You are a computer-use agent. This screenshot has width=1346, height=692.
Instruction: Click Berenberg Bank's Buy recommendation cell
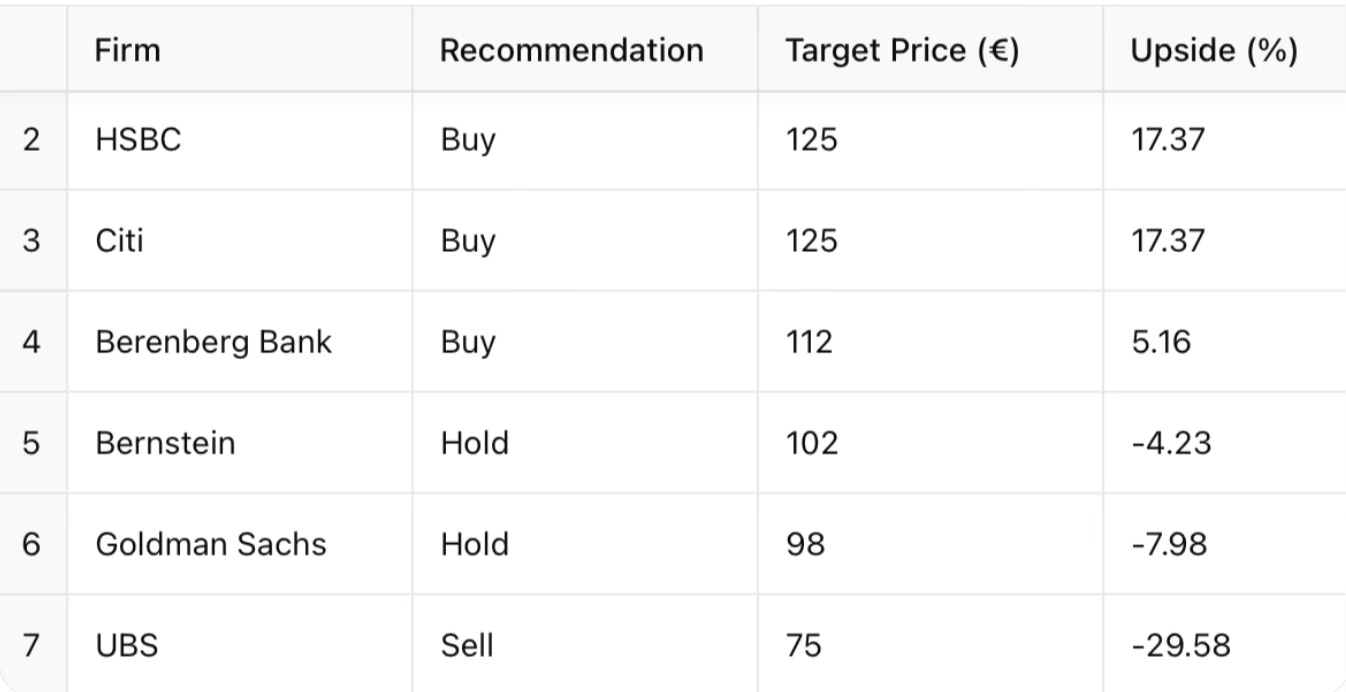[468, 342]
